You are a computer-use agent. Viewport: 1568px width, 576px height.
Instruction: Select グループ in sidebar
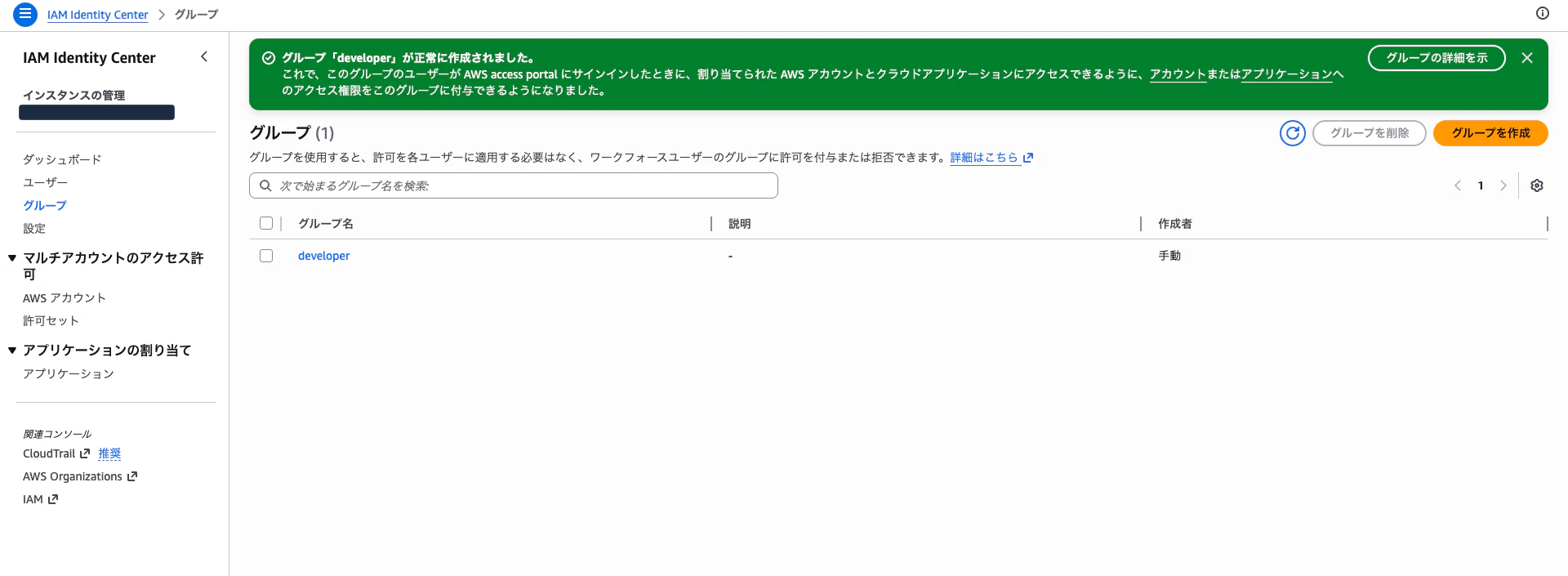[x=45, y=205]
